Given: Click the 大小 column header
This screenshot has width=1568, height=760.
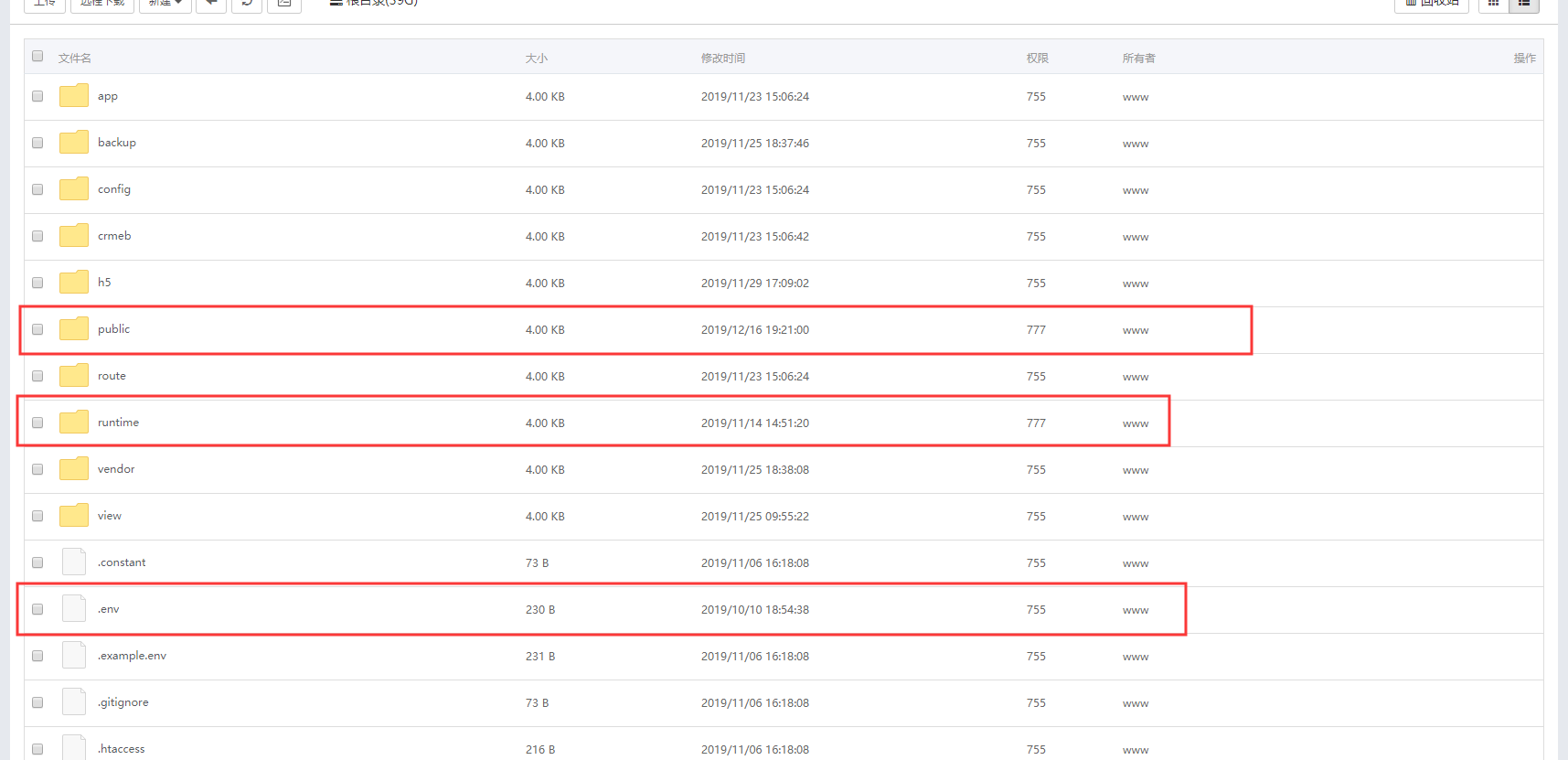Looking at the screenshot, I should (537, 58).
